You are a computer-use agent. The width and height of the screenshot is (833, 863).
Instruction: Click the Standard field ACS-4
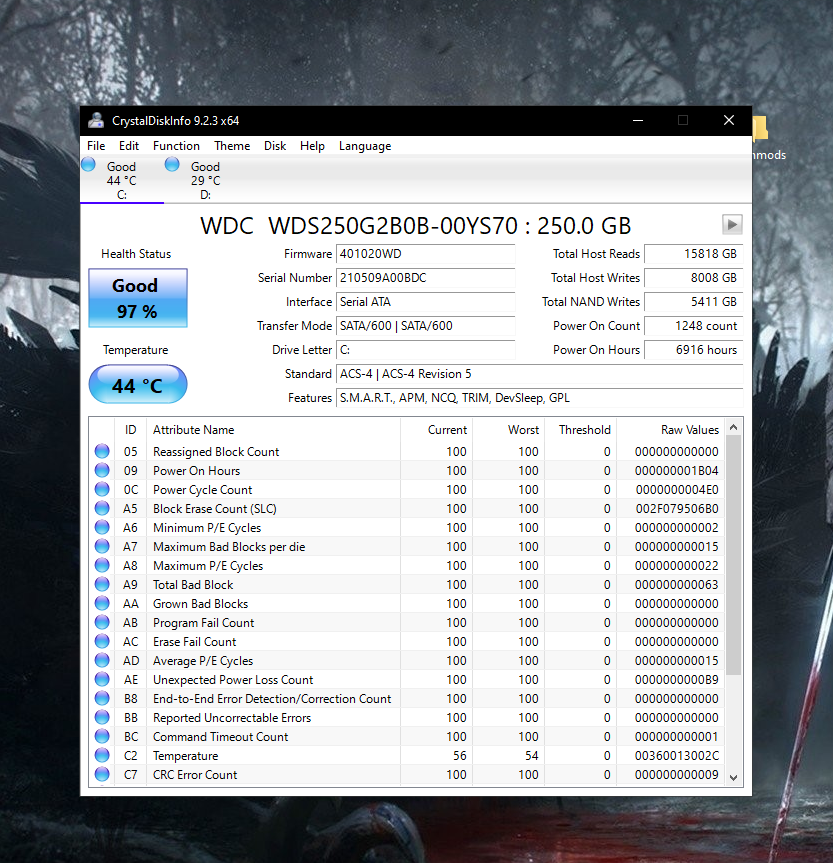[539, 374]
